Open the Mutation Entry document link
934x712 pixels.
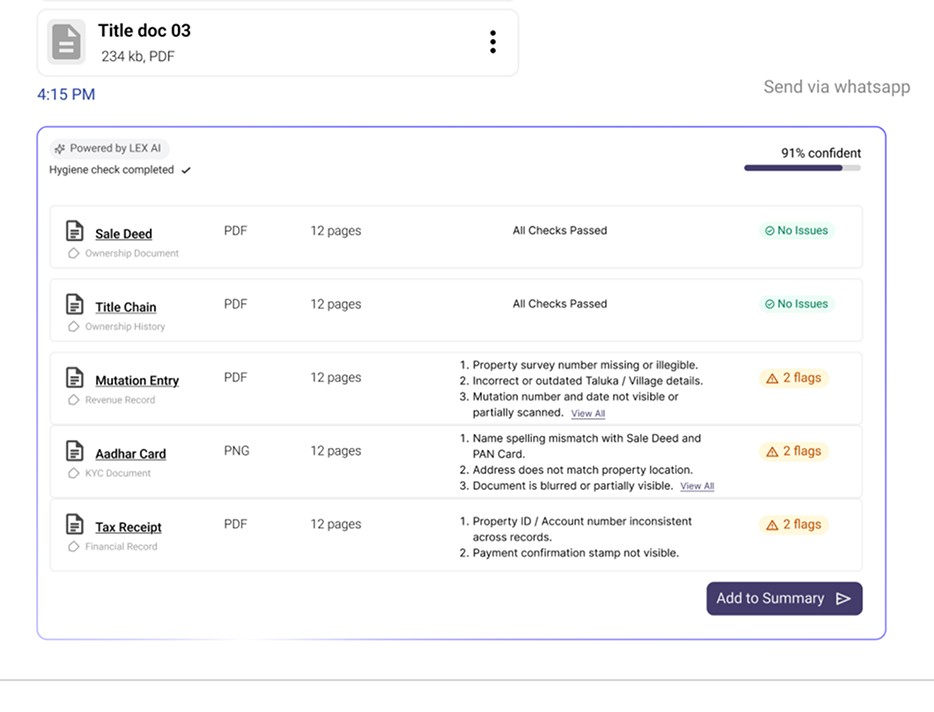coord(137,381)
